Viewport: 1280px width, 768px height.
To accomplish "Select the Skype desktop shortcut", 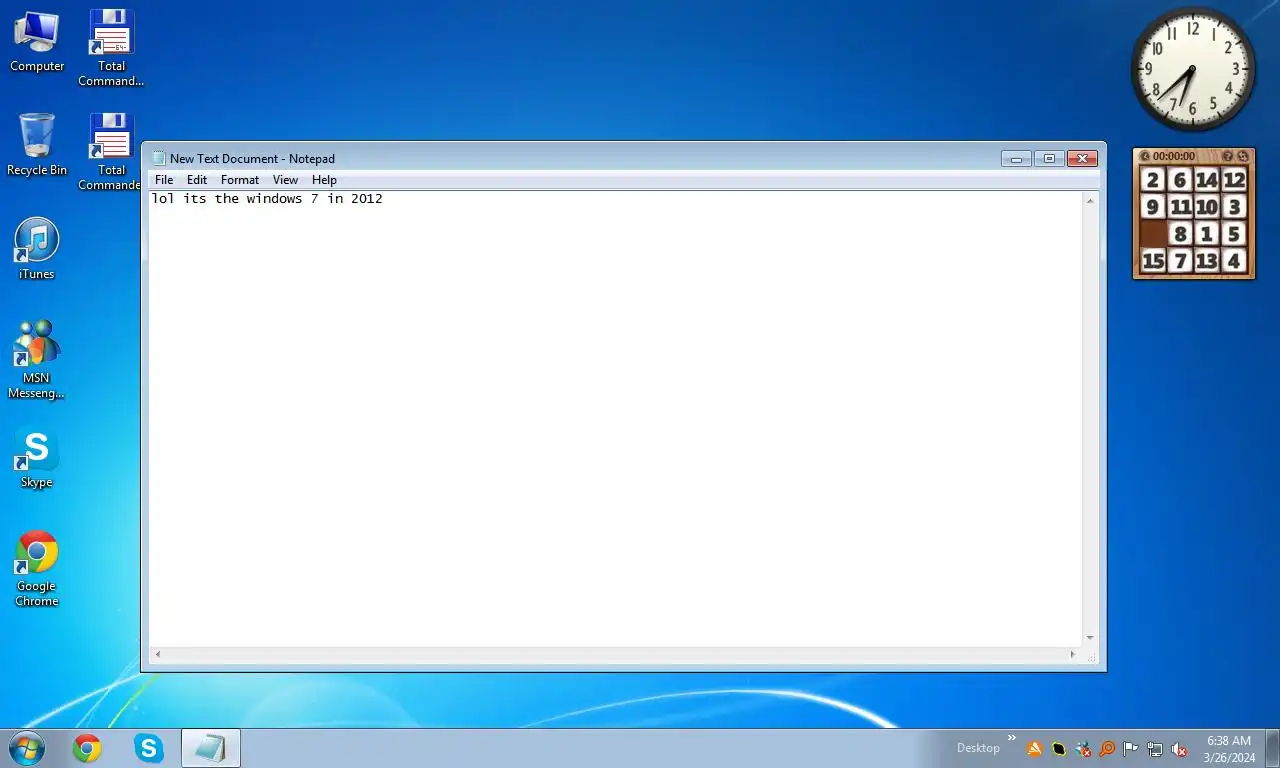I will [37, 458].
